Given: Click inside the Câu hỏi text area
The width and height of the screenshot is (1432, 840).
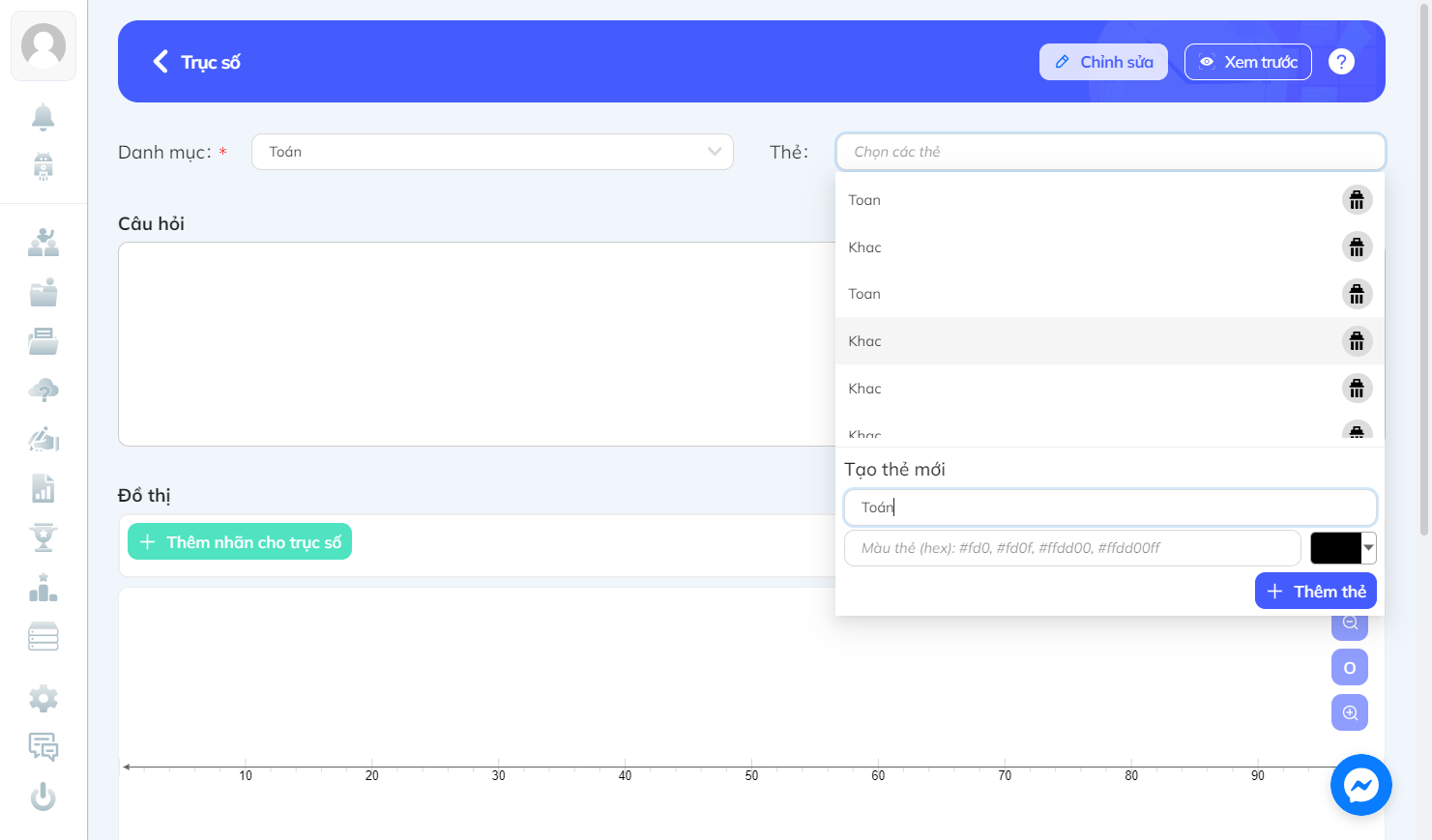Looking at the screenshot, I should [477, 344].
